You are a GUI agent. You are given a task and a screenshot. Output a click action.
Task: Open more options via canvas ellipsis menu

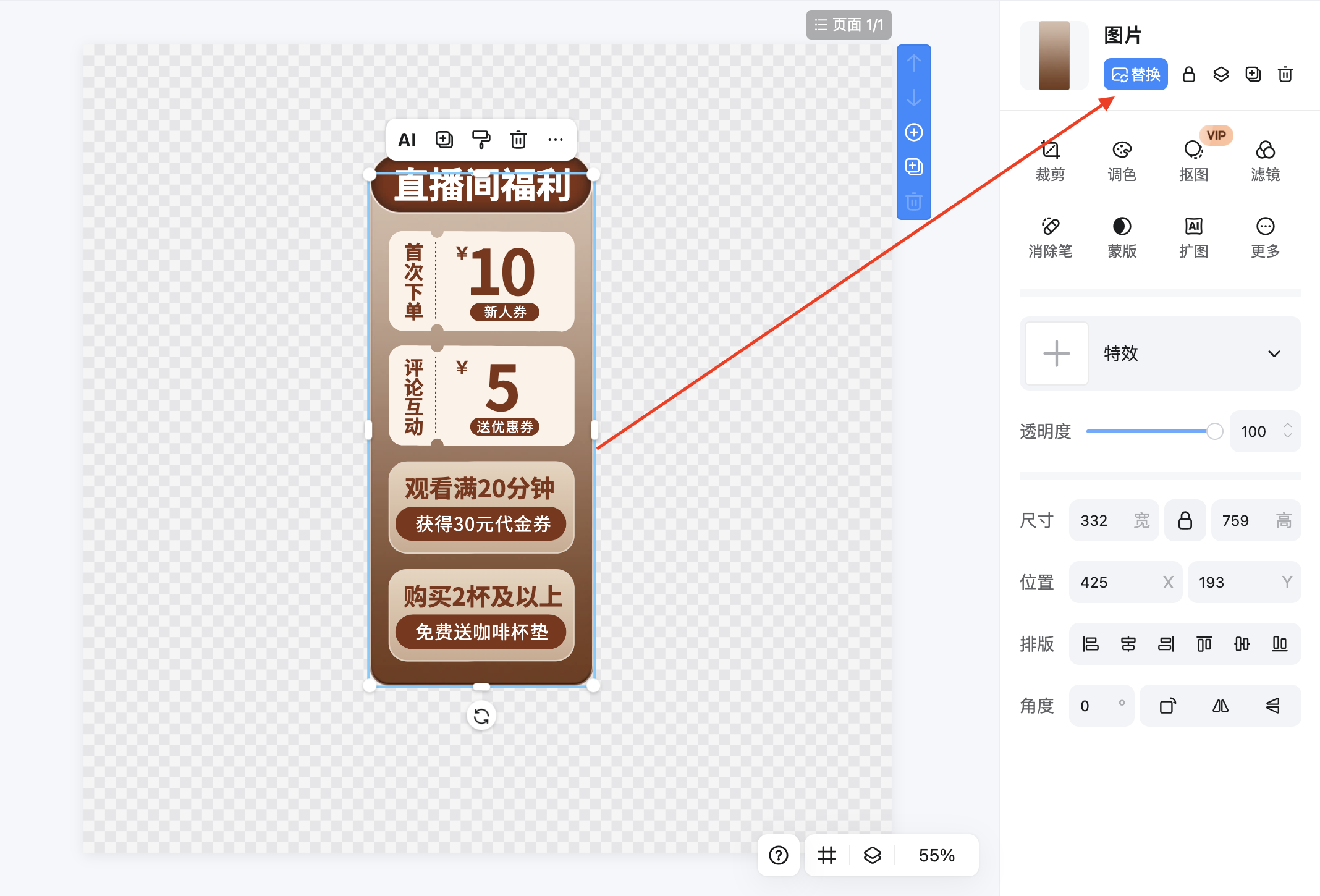[x=556, y=139]
